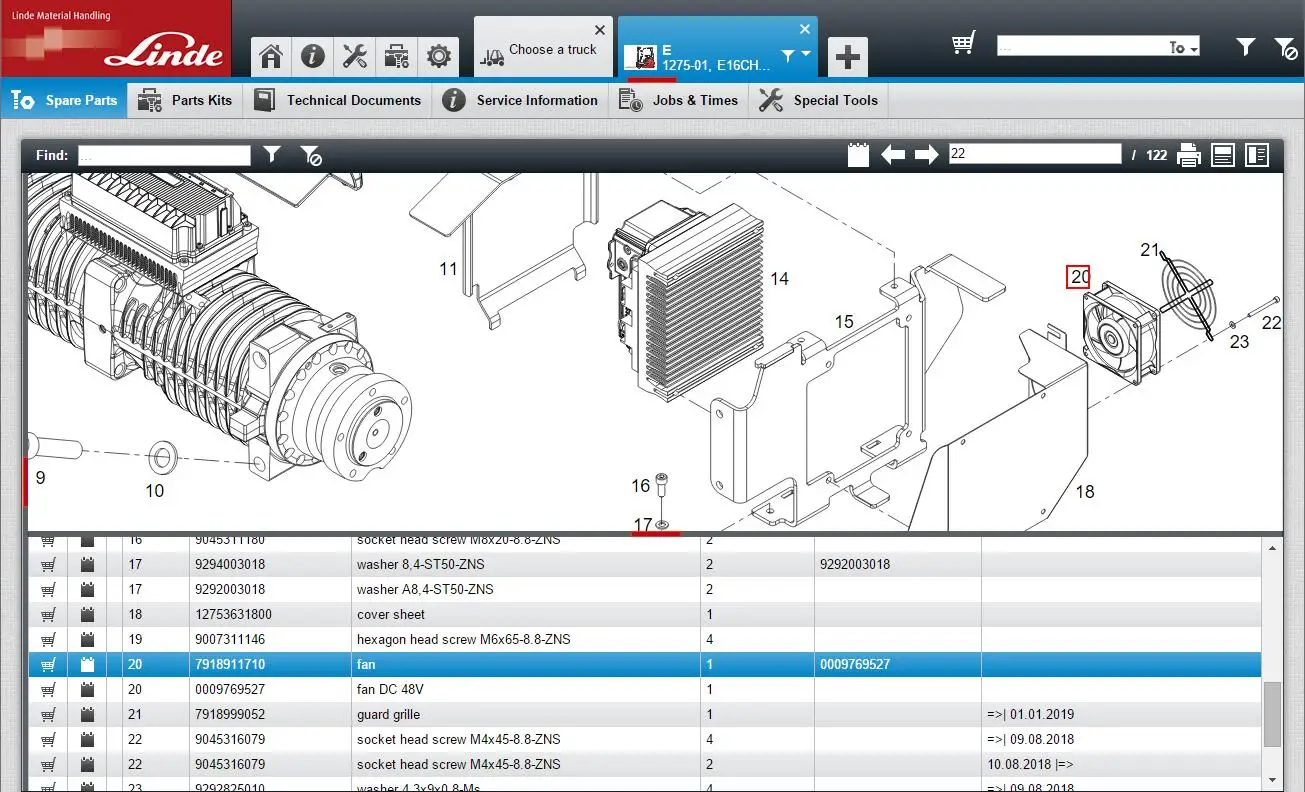Add fan DC 48V to cart
The width and height of the screenshot is (1305, 792).
tap(48, 690)
